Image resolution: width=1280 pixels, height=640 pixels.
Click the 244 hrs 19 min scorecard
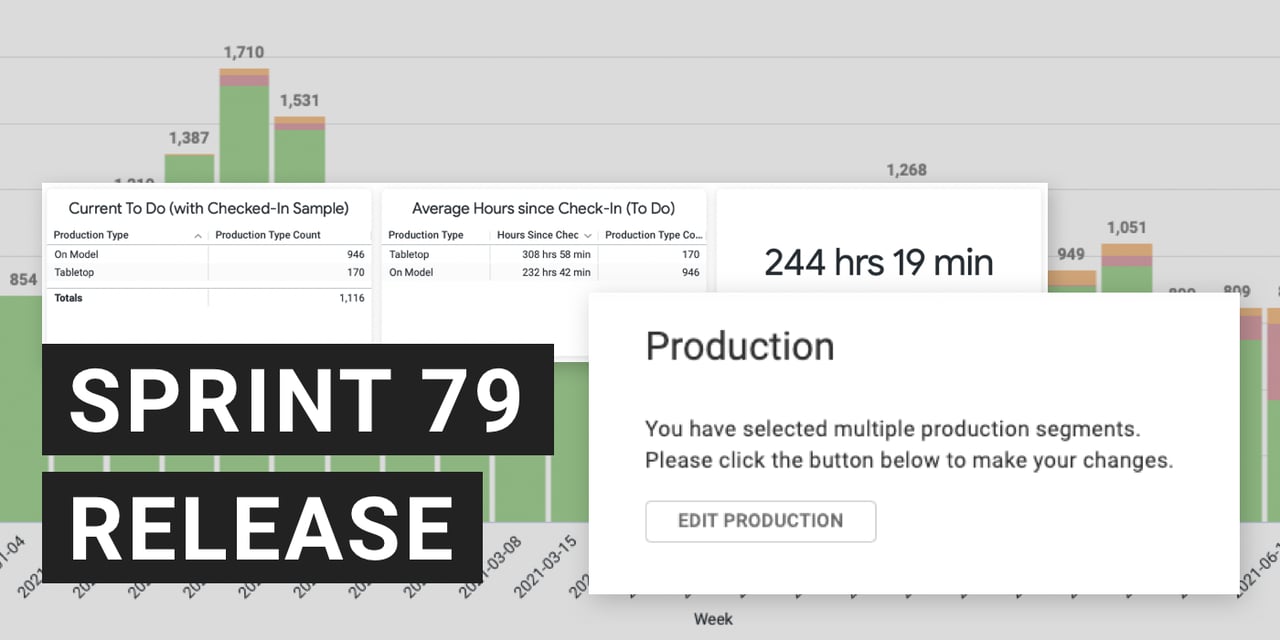878,262
